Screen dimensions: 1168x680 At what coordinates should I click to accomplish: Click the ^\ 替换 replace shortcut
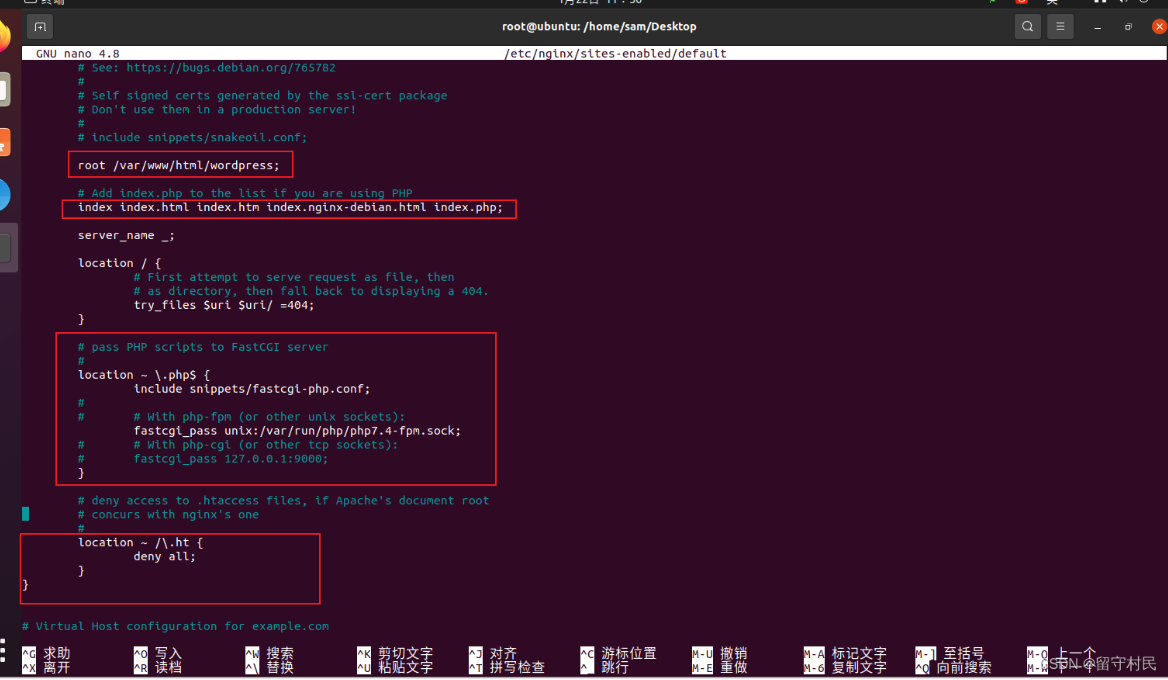270,667
